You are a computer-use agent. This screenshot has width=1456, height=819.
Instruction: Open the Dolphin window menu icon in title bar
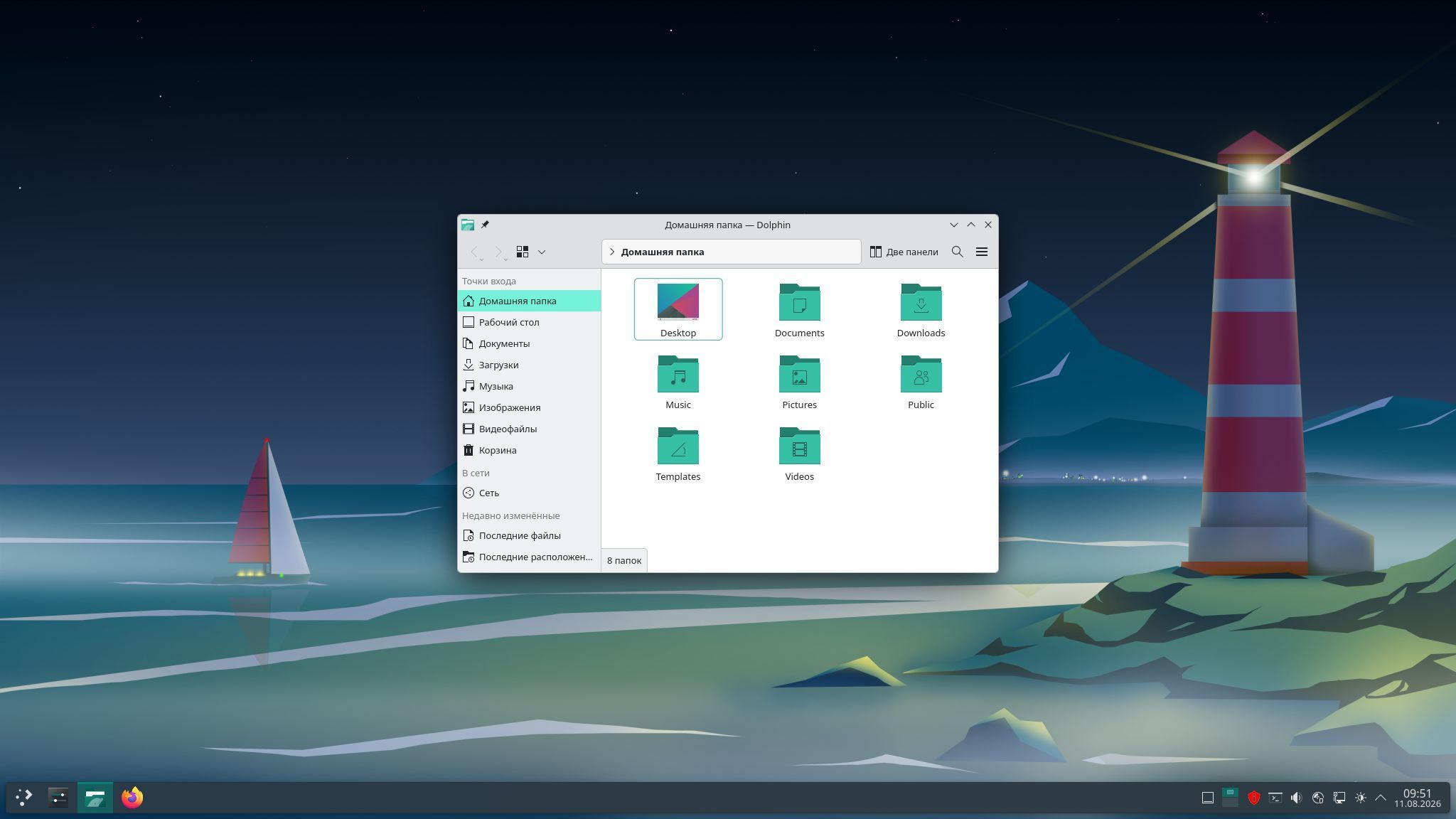point(468,225)
